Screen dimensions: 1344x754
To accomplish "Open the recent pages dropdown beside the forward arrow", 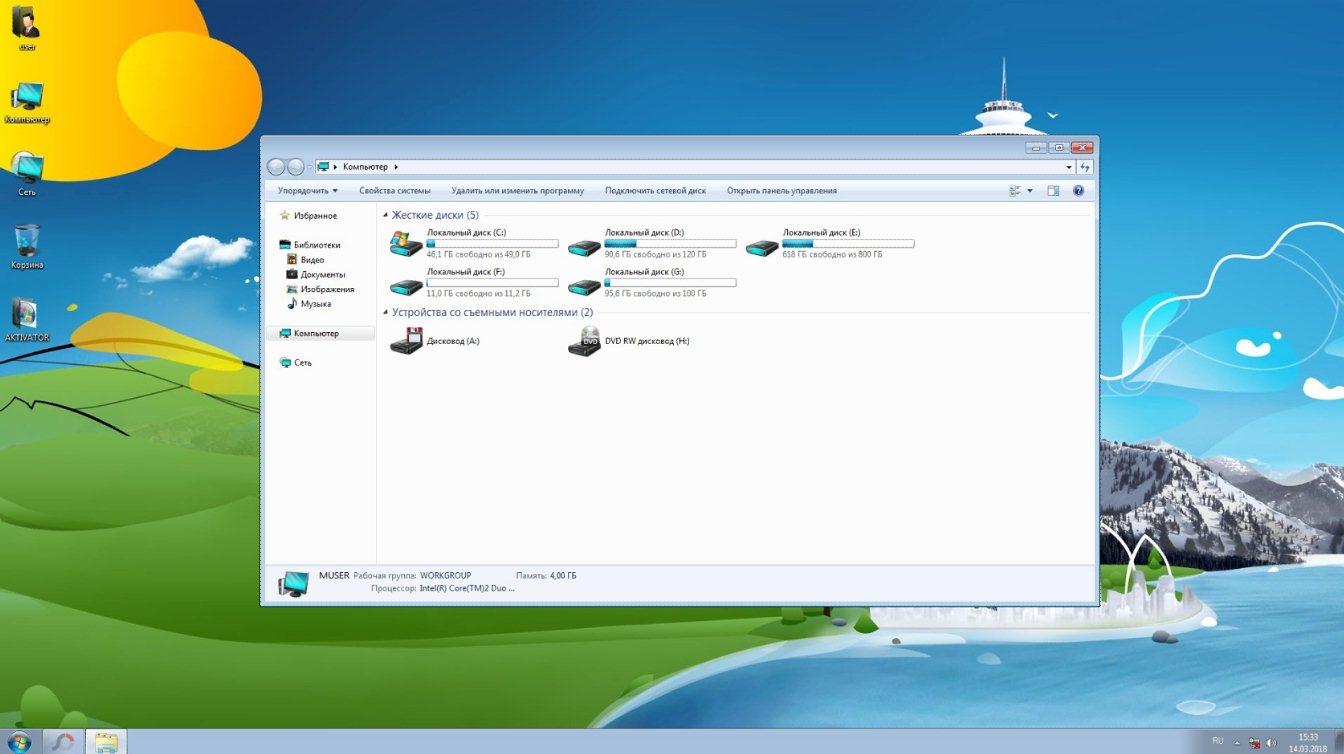I will pos(309,167).
